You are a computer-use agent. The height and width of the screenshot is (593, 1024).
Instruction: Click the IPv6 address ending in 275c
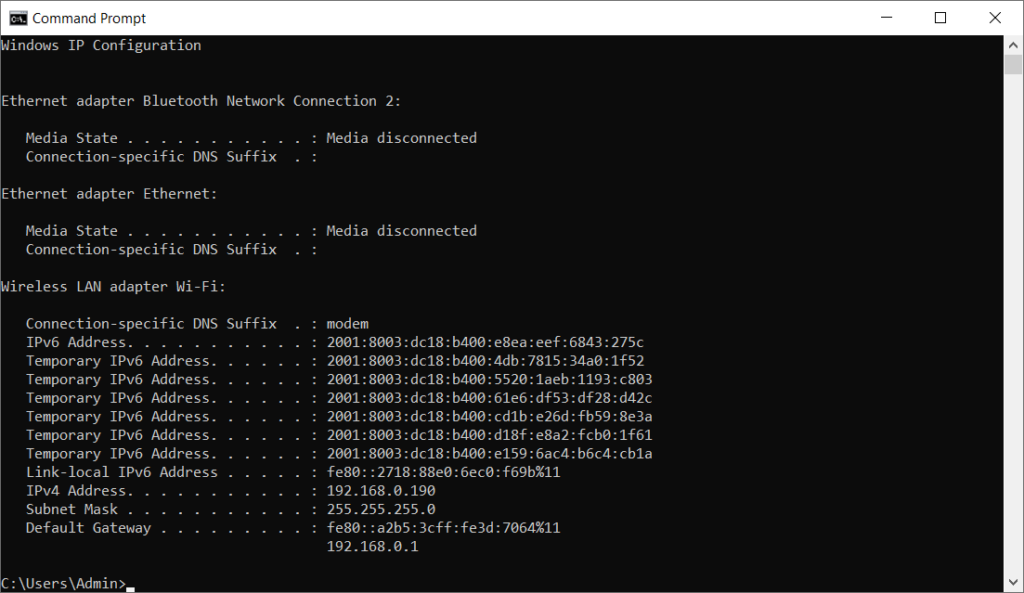coord(485,342)
